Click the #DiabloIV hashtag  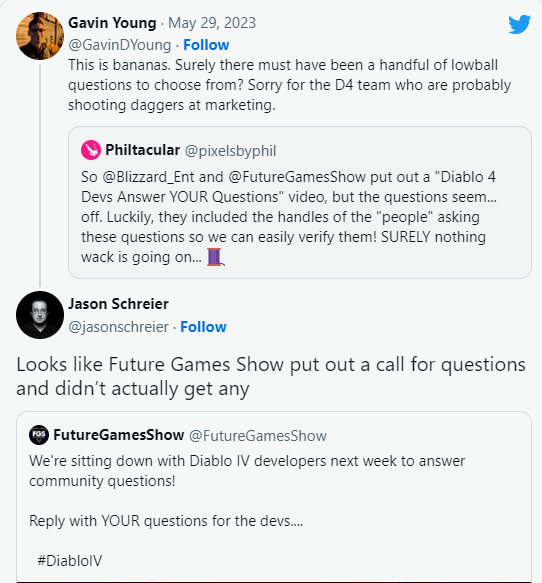(70, 561)
